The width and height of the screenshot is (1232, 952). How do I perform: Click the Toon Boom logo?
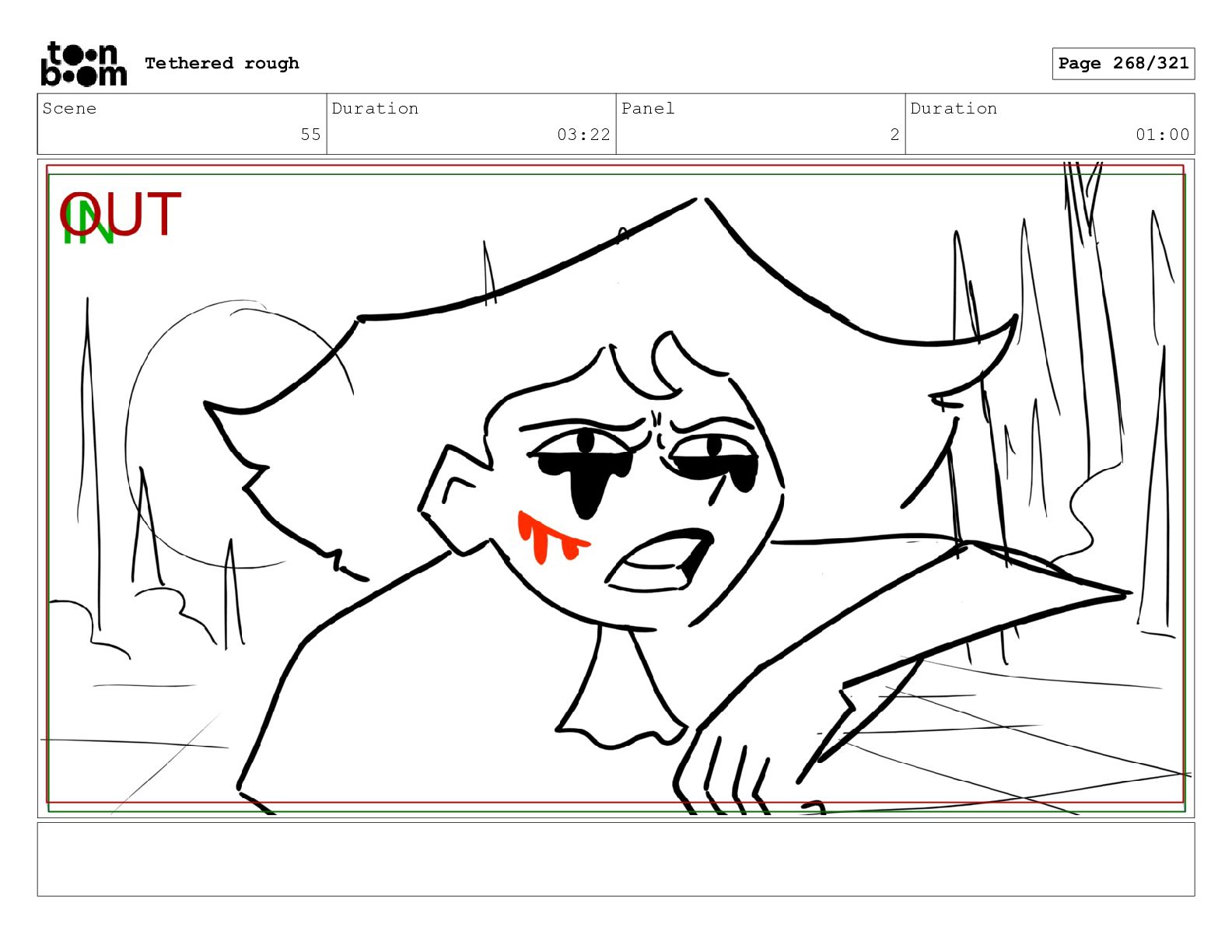83,64
